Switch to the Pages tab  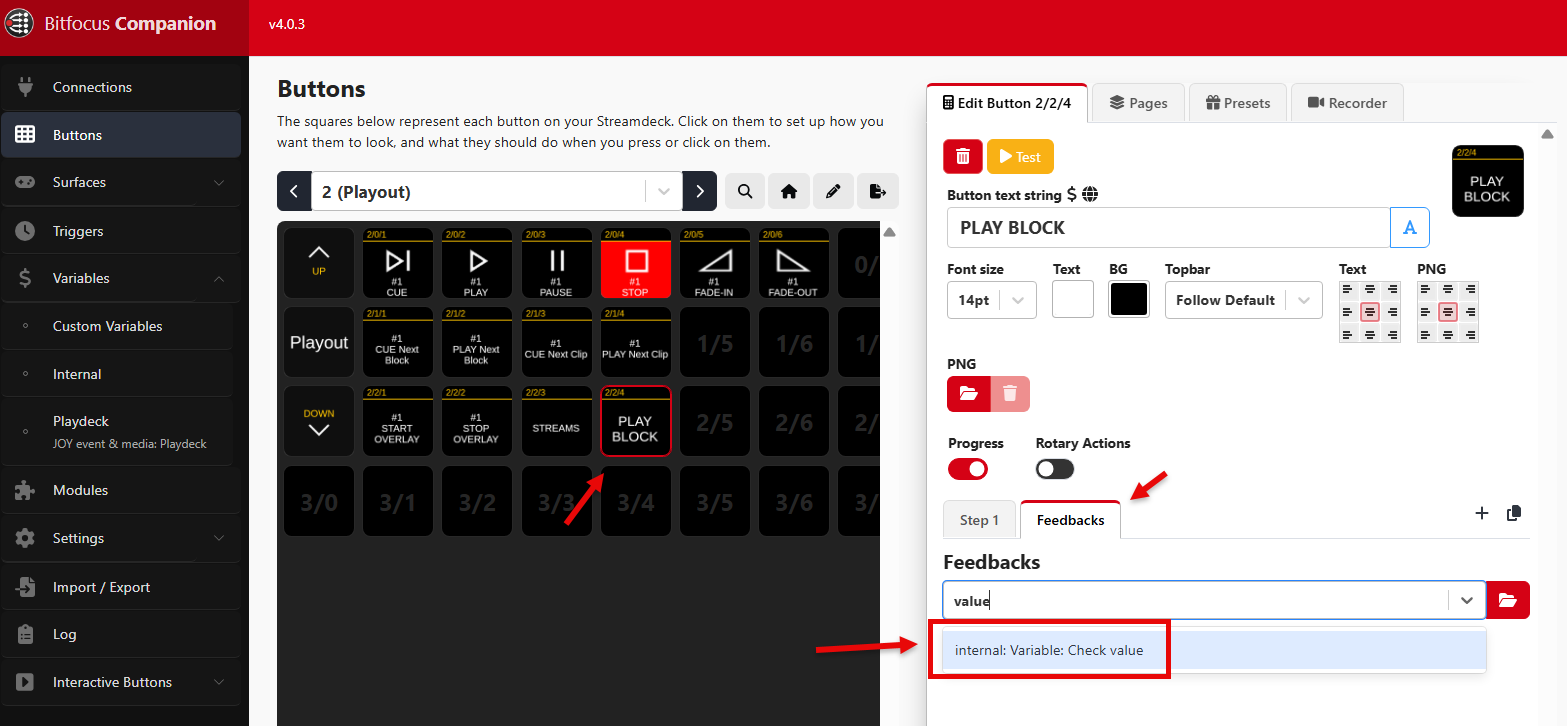1138,103
